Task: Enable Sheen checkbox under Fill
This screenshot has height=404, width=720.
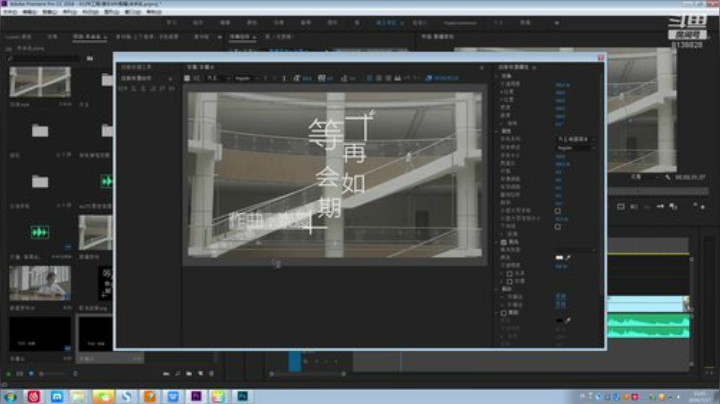Action: (x=510, y=274)
